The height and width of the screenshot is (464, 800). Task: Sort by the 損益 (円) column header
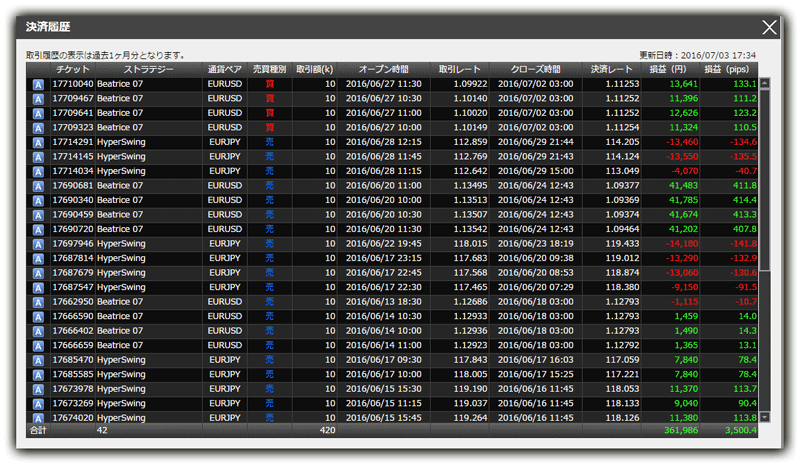[x=668, y=69]
